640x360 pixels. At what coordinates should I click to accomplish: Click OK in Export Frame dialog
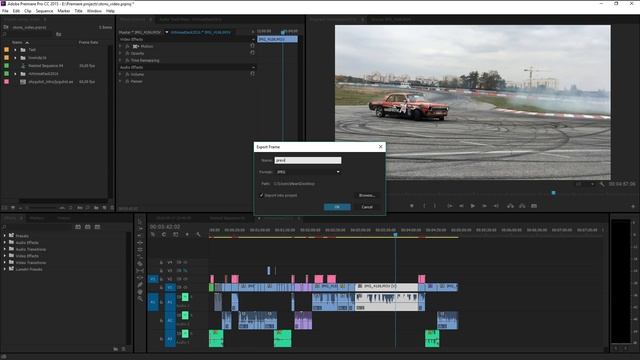tap(337, 207)
